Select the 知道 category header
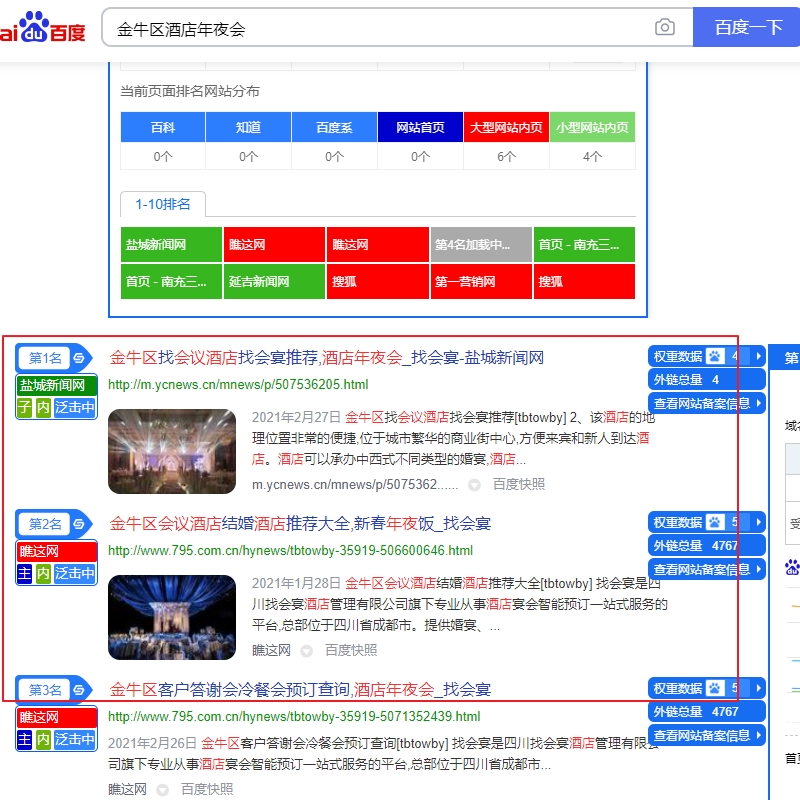 [248, 127]
